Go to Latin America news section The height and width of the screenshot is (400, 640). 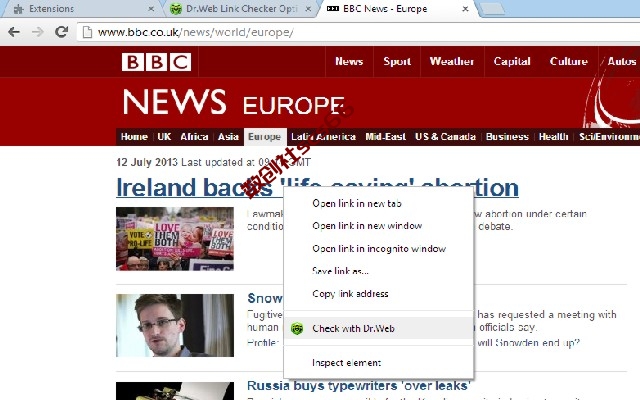point(323,137)
